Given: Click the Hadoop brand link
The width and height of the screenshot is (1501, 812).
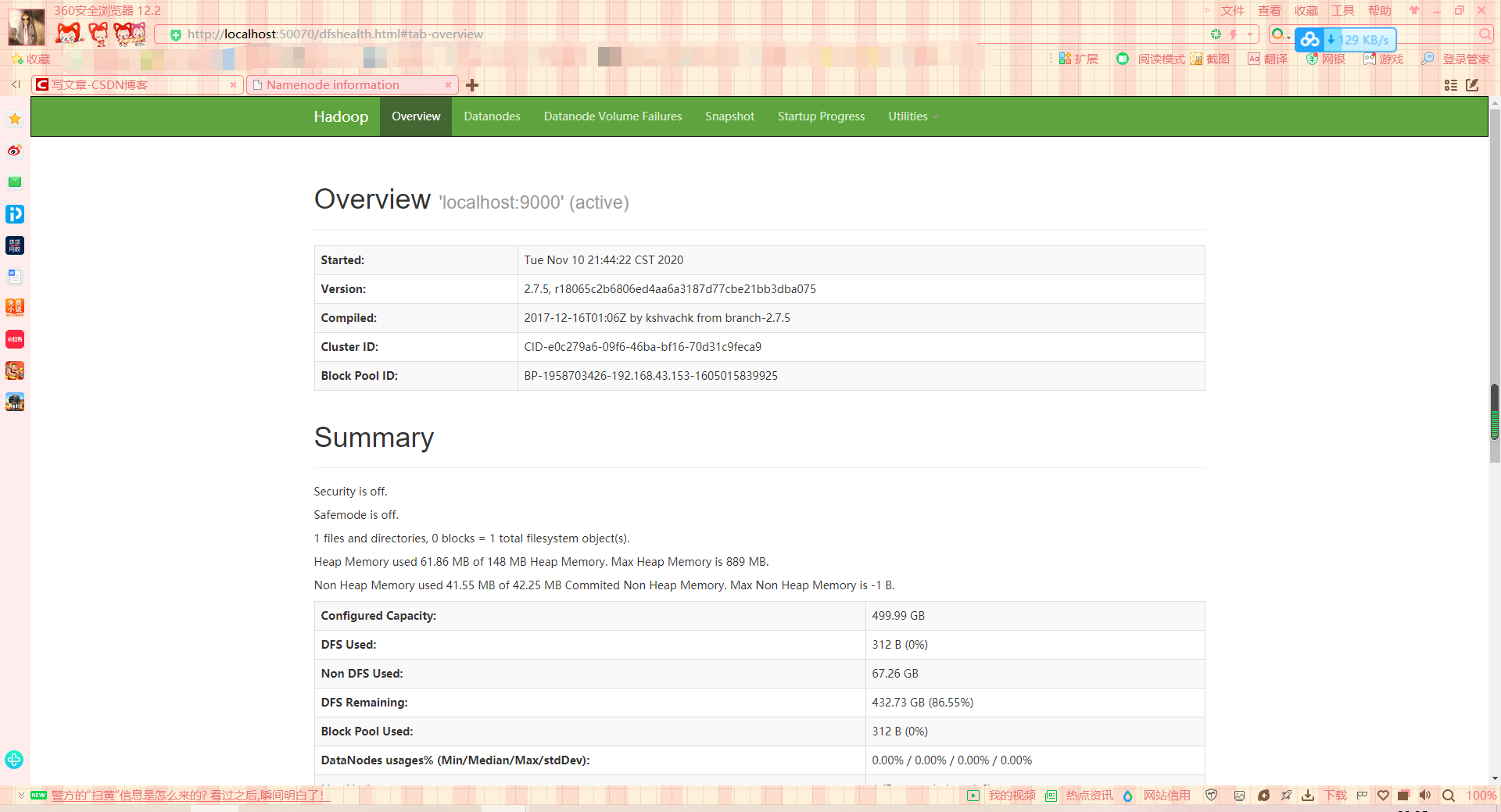Looking at the screenshot, I should pyautogui.click(x=341, y=116).
